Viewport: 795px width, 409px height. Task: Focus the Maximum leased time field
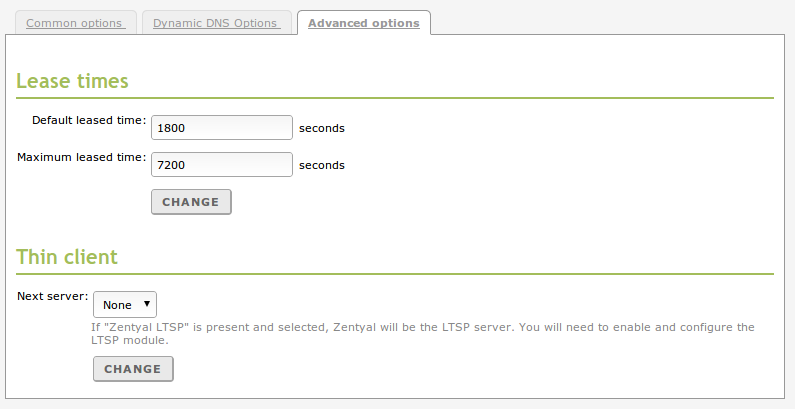pyautogui.click(x=221, y=165)
